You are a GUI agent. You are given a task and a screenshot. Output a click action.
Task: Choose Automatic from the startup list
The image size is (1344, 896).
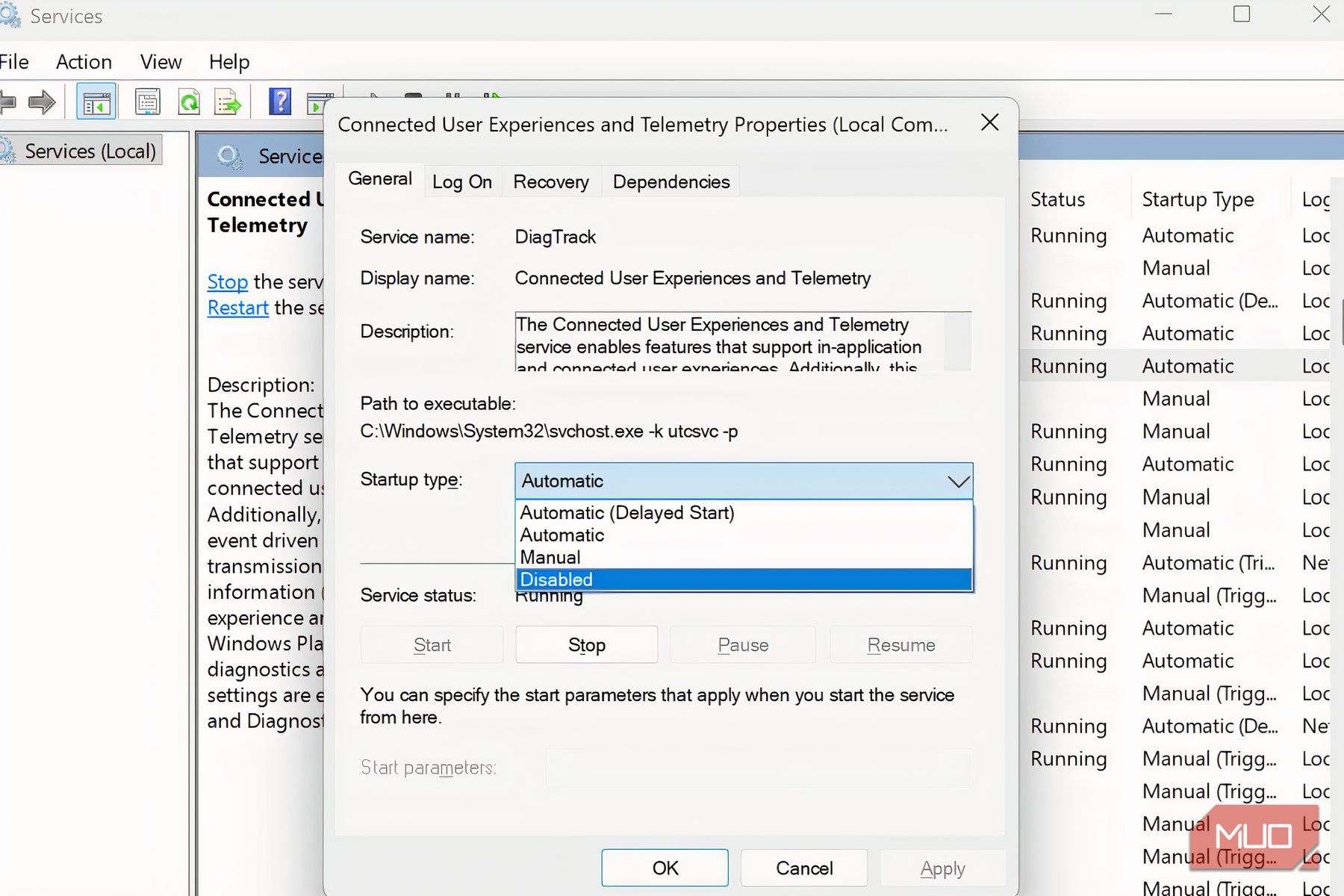pos(744,535)
